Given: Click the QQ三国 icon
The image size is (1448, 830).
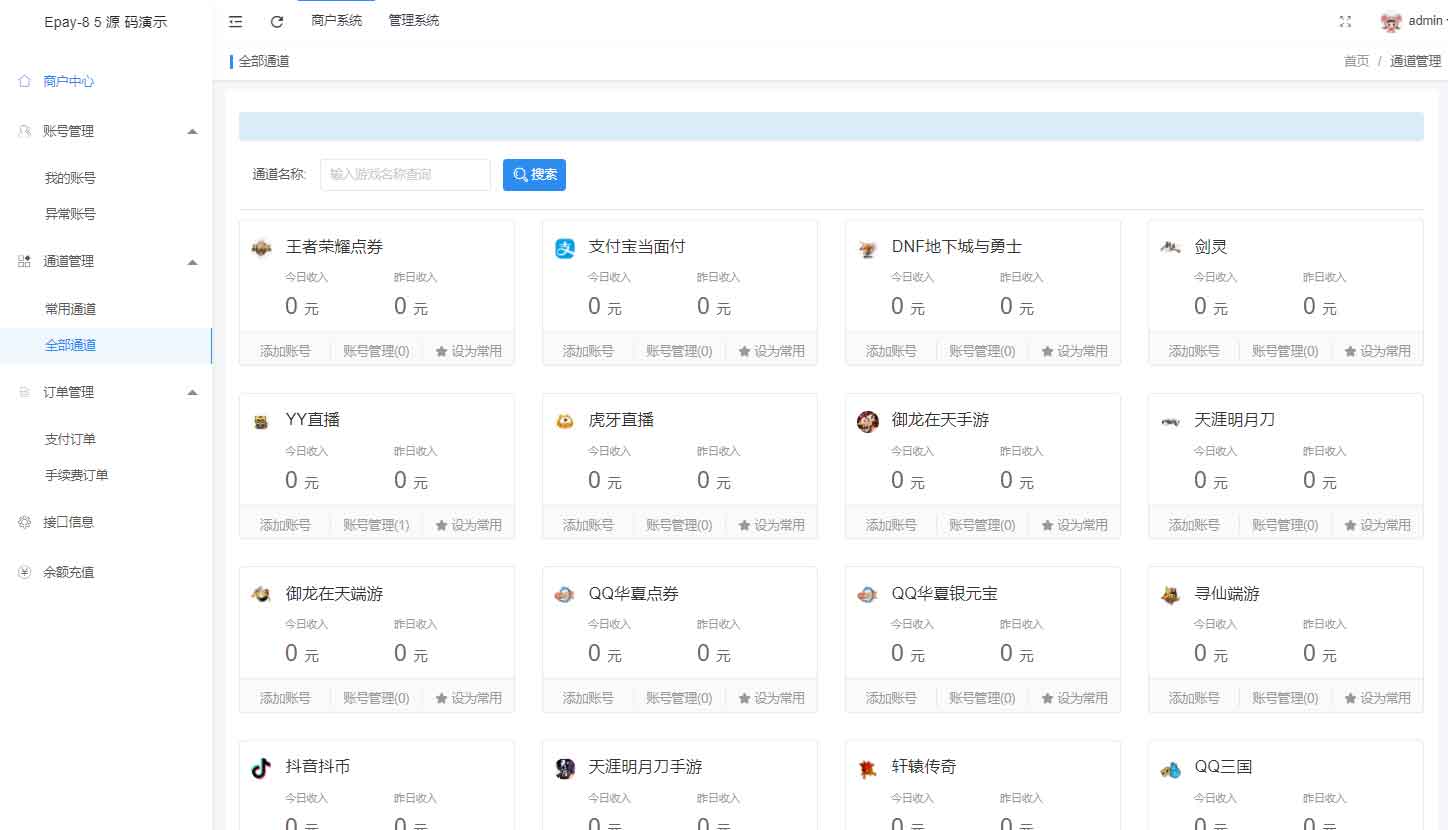Looking at the screenshot, I should coord(1171,768).
